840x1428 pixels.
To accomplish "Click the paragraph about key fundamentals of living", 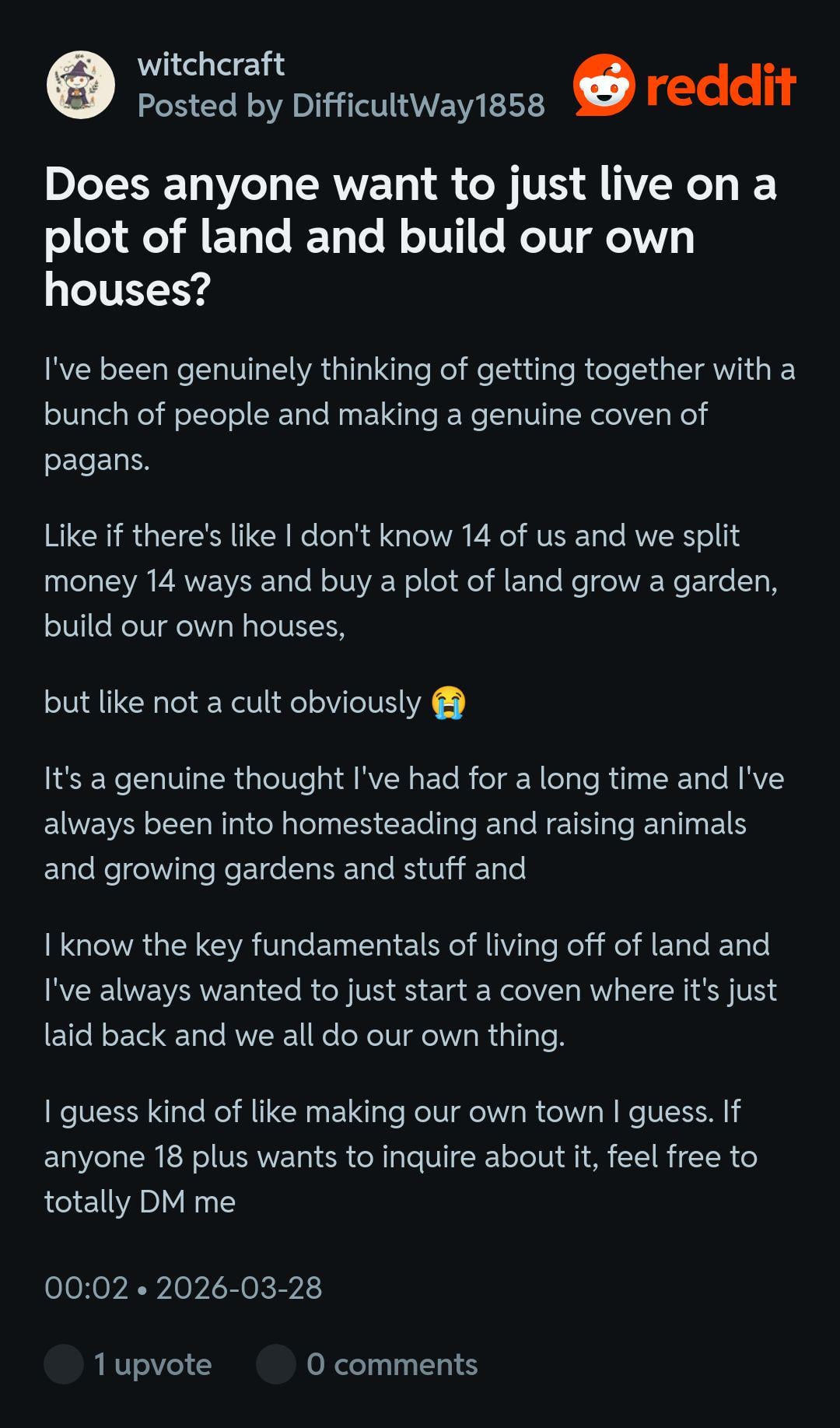I will 410,990.
